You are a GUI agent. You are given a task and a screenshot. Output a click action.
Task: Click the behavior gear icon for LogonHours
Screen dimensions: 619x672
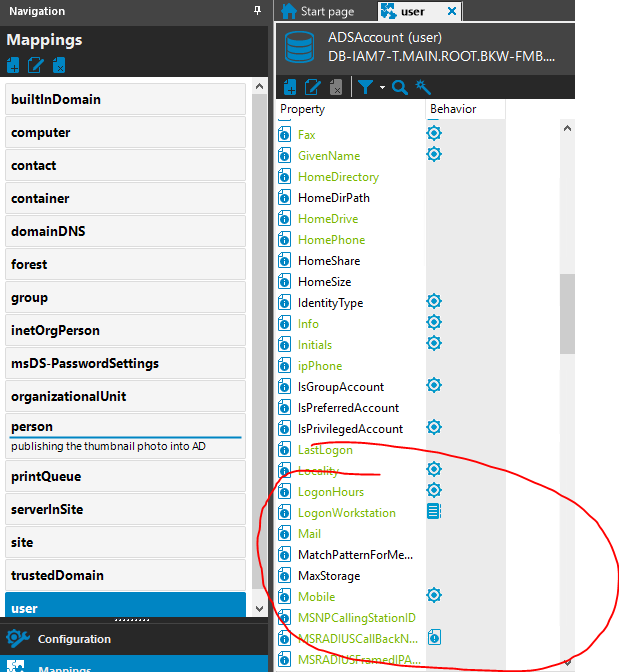pyautogui.click(x=434, y=490)
